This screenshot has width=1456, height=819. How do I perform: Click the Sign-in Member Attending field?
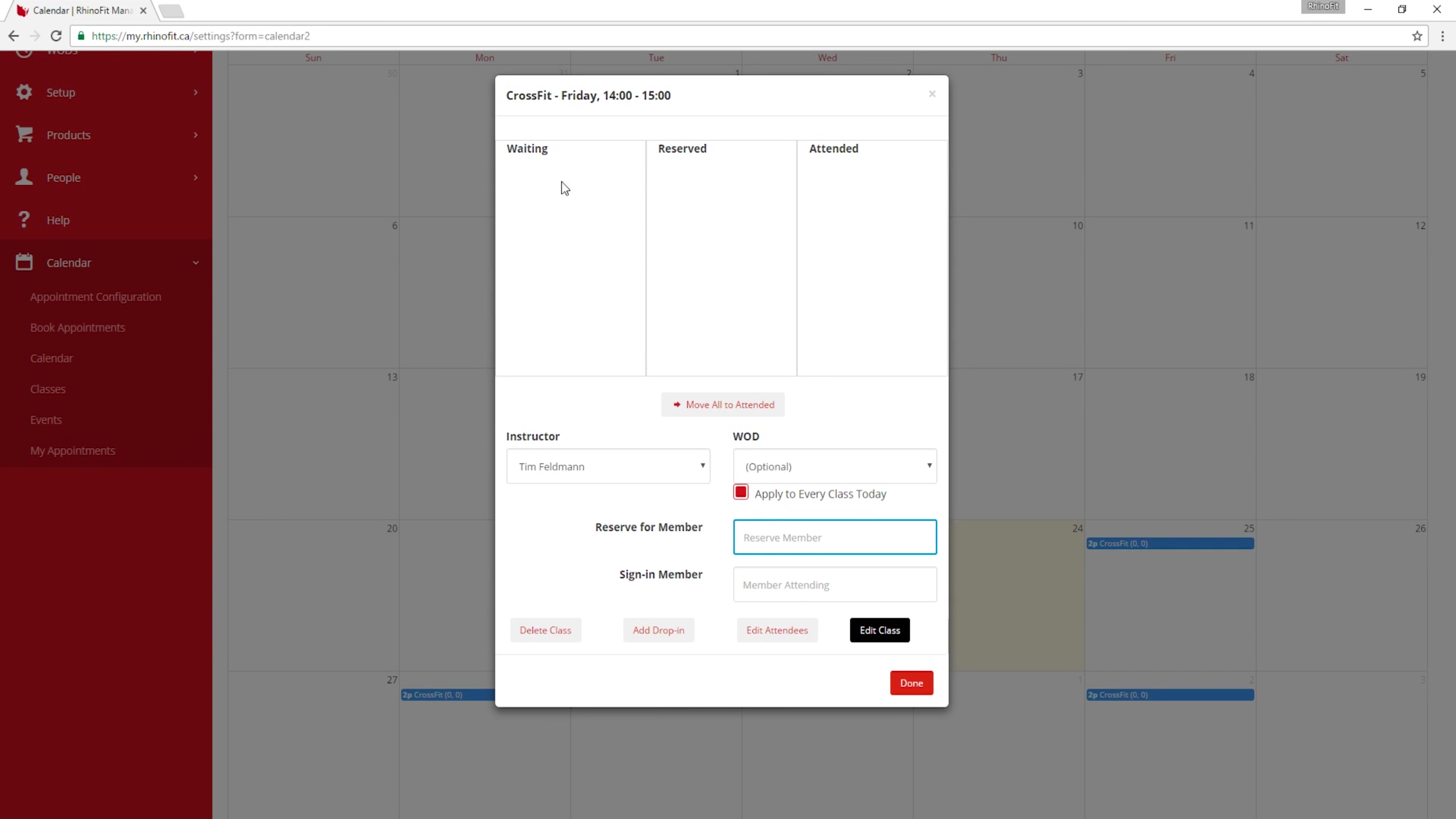coord(834,585)
